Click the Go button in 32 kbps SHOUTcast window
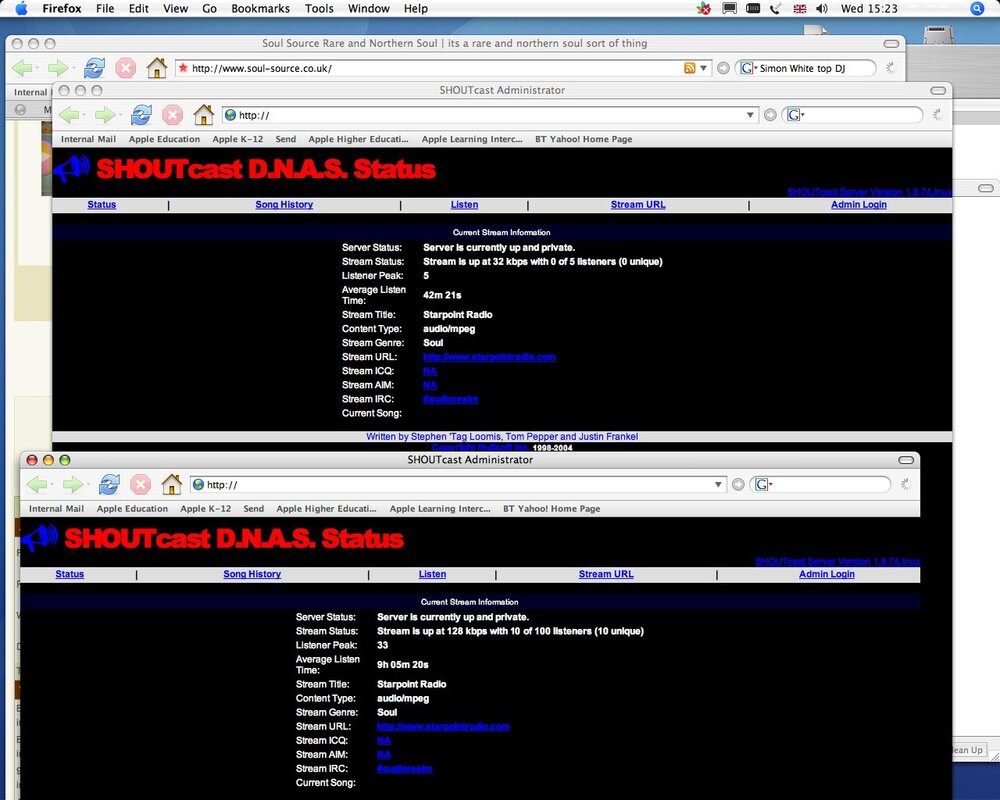The image size is (1000, 800). click(x=770, y=115)
